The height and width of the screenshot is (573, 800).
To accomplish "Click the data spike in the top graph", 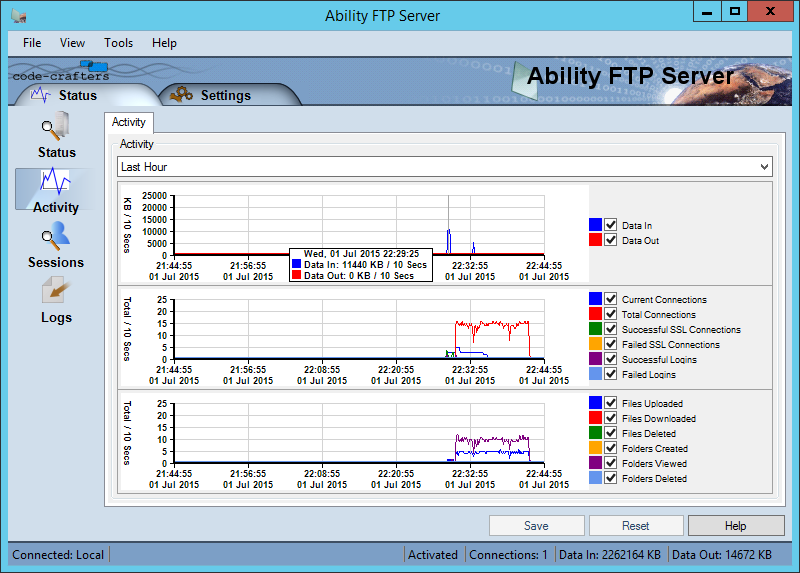I will (448, 238).
